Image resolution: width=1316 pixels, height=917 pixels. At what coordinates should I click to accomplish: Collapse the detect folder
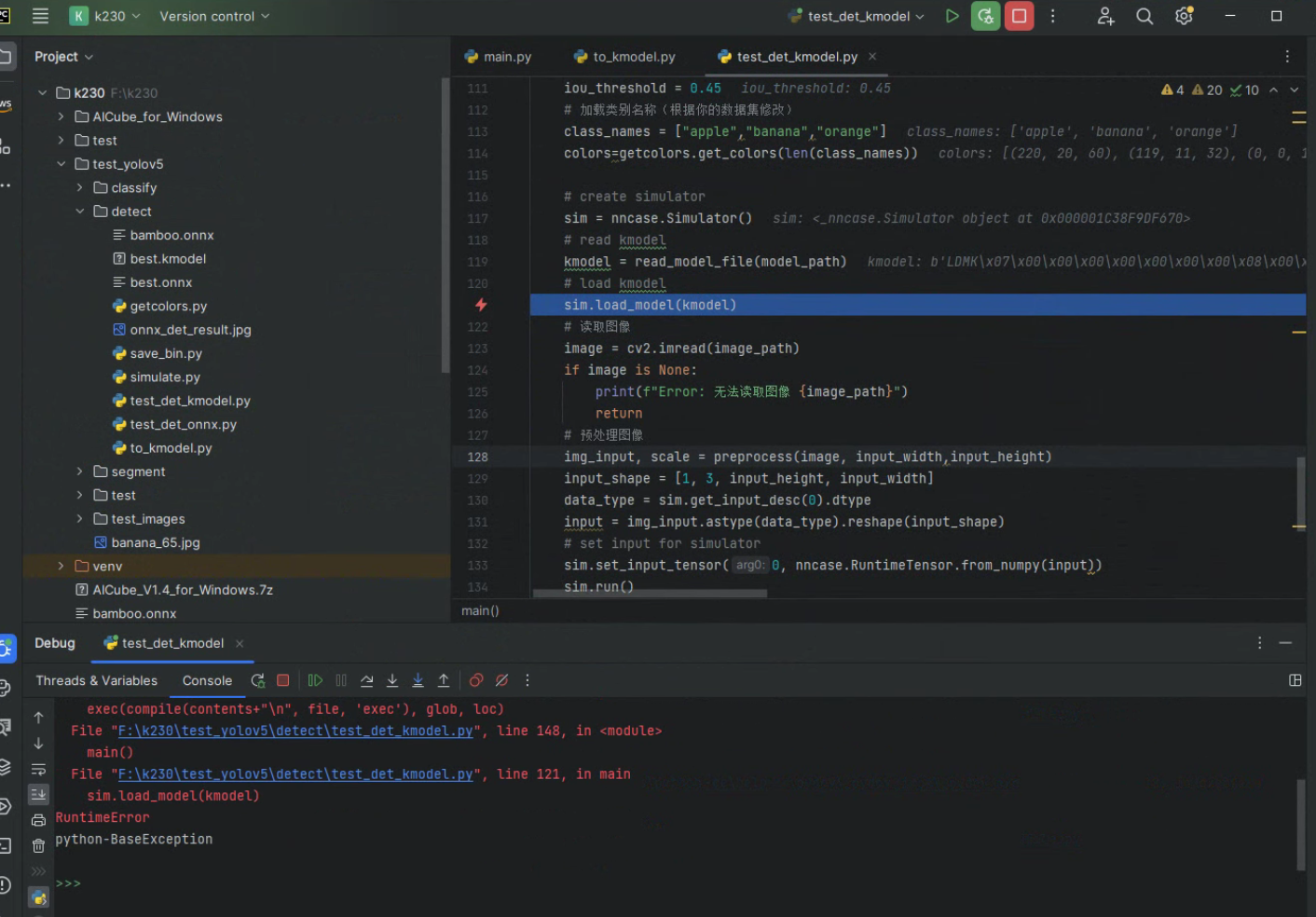coord(80,212)
